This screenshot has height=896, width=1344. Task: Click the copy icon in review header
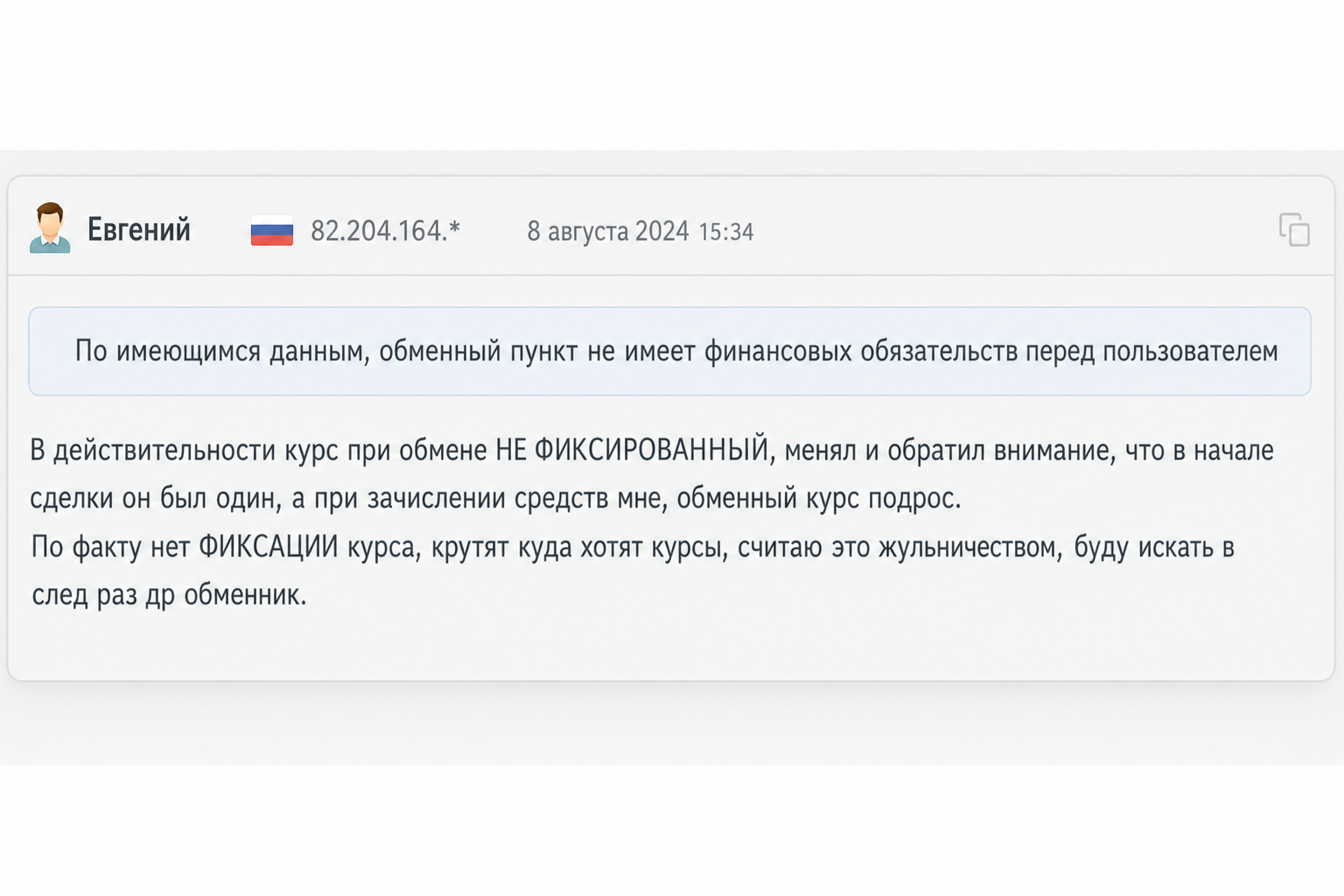1294,229
